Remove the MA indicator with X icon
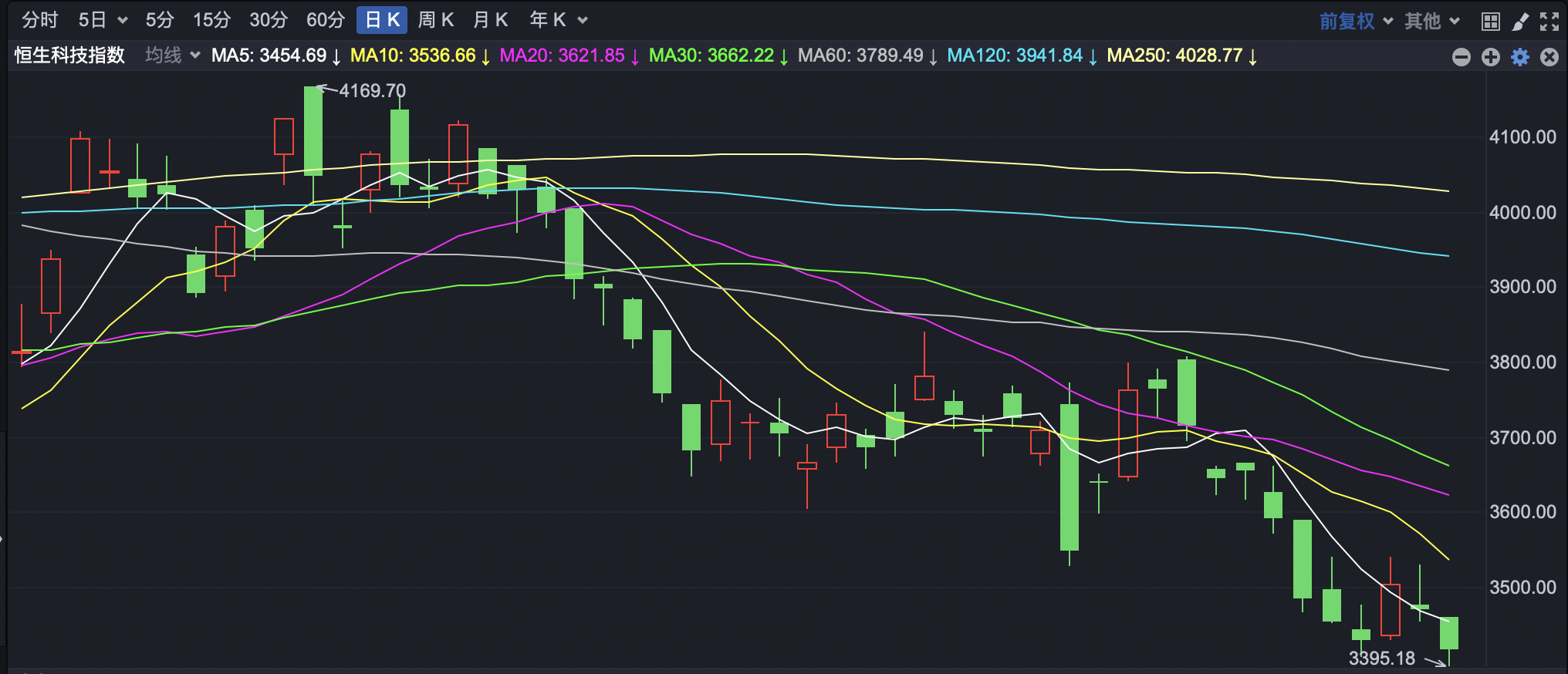The width and height of the screenshot is (1568, 674). click(x=1549, y=56)
